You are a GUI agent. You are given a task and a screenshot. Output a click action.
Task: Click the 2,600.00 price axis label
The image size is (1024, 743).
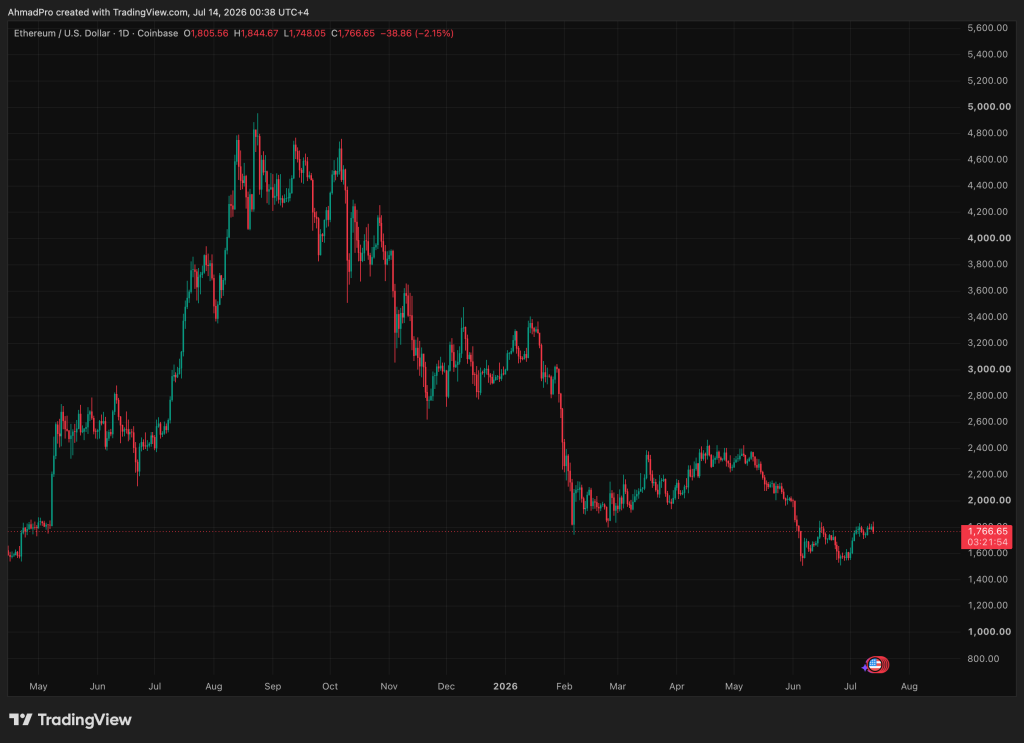point(987,422)
